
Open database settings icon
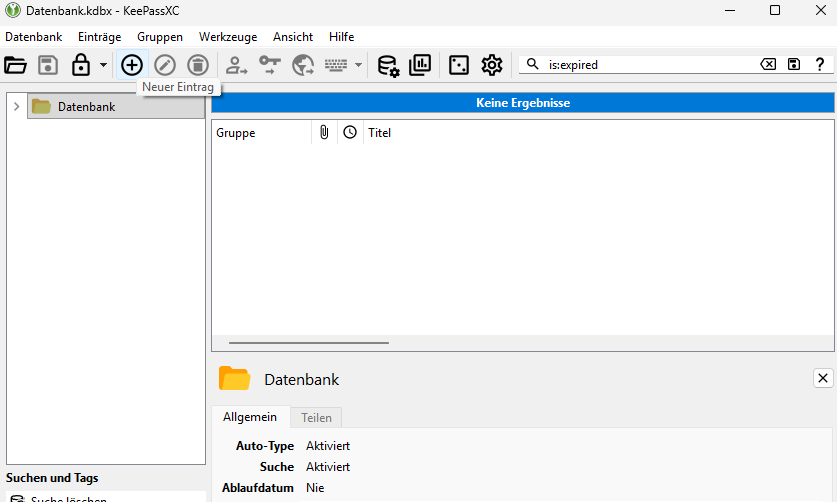(x=388, y=65)
